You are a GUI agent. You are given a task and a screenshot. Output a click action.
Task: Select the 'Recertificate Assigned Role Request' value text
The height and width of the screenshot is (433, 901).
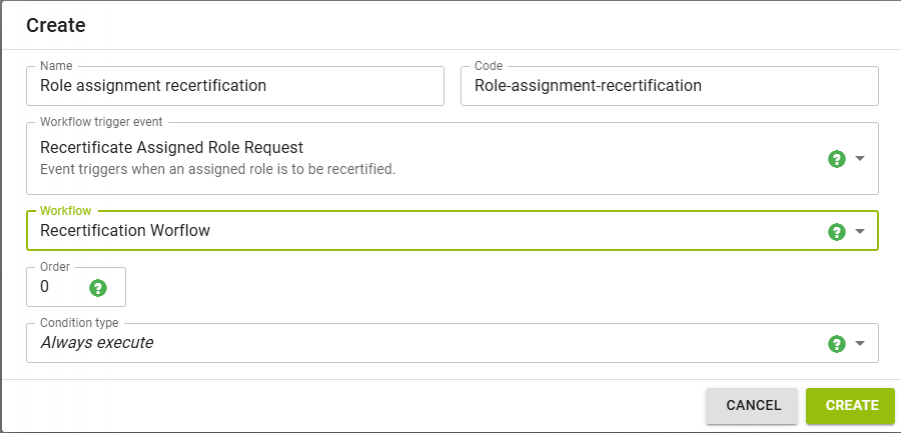tap(171, 148)
